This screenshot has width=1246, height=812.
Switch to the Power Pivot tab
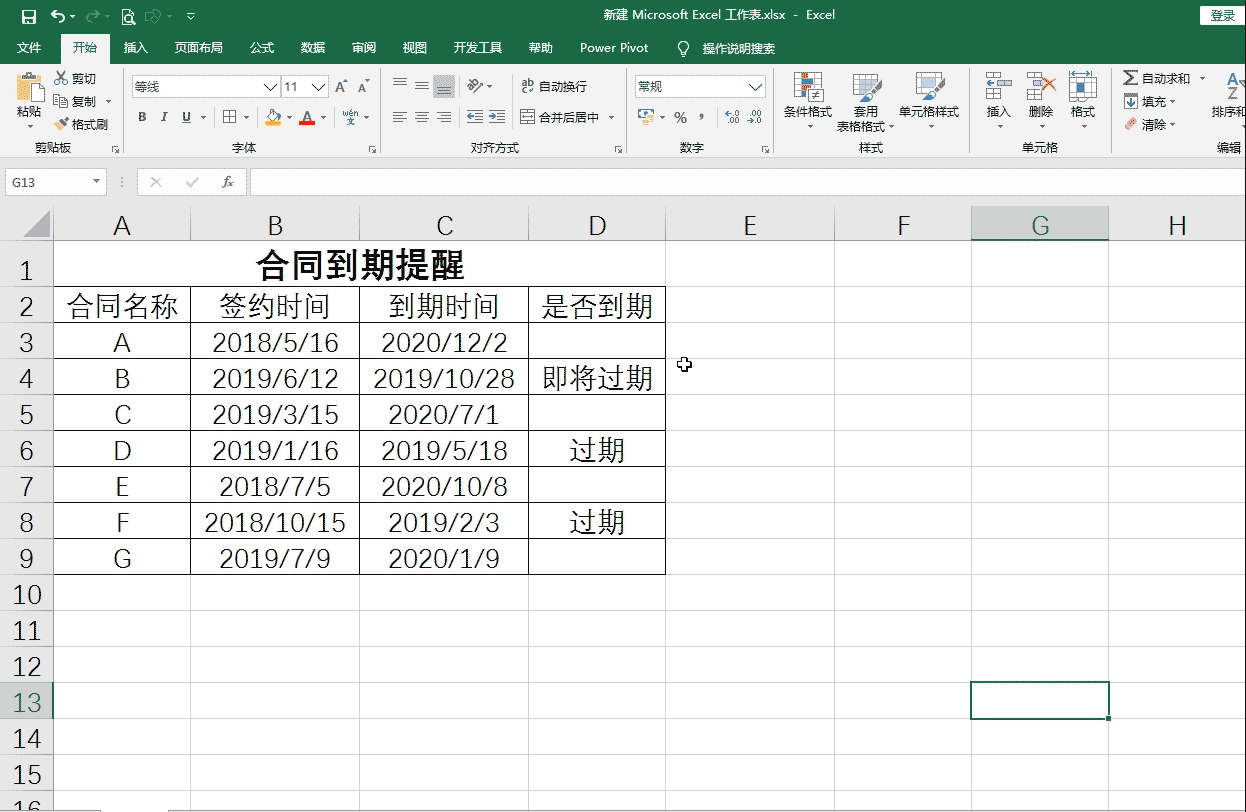click(614, 48)
